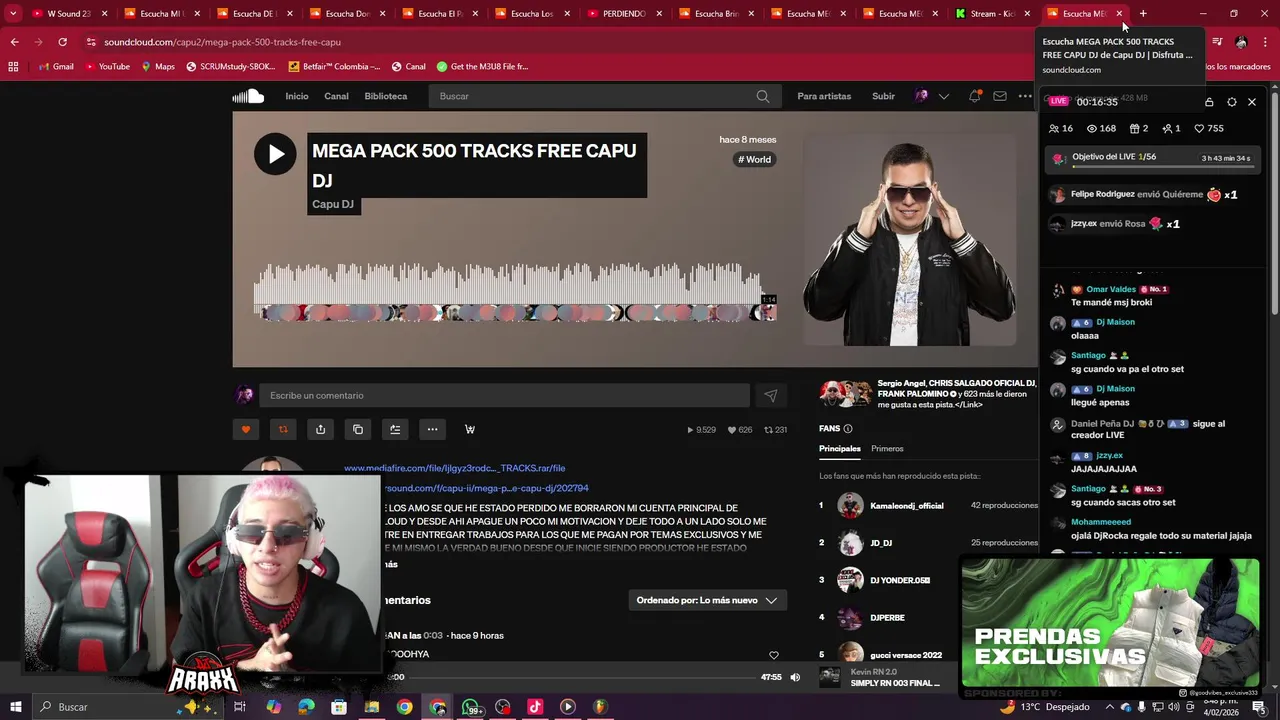Open TikTok from the taskbar
The height and width of the screenshot is (720, 1280).
[535, 706]
